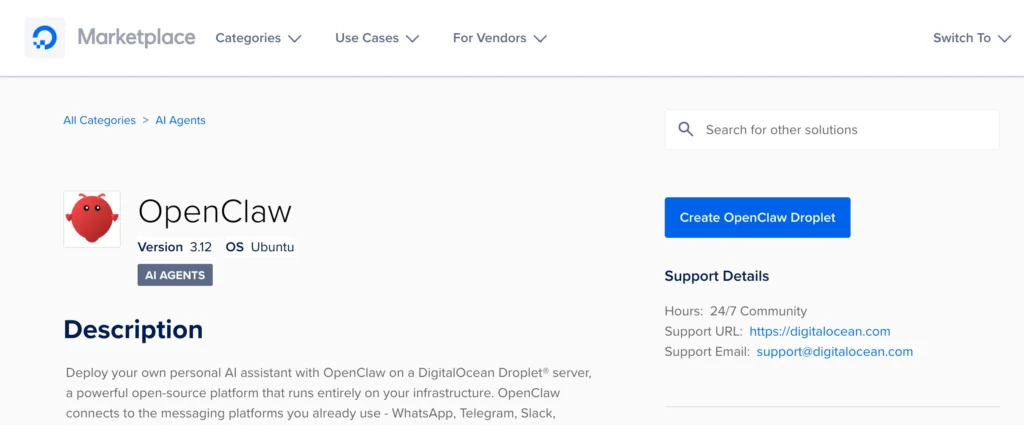The image size is (1024, 425).
Task: Focus the Search for other solutions field
Action: click(x=831, y=129)
